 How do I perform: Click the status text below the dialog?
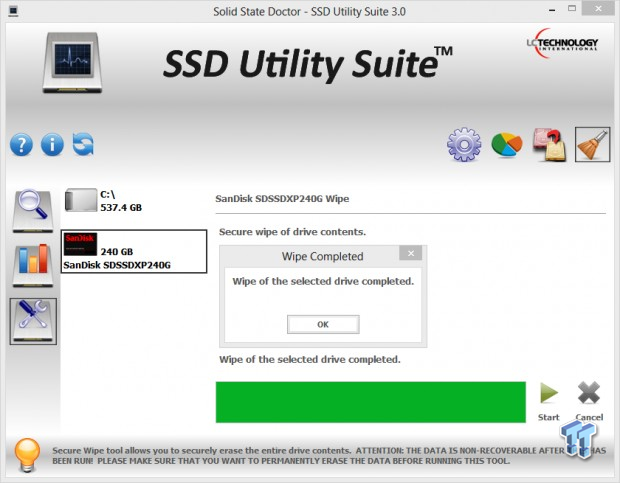(x=310, y=359)
